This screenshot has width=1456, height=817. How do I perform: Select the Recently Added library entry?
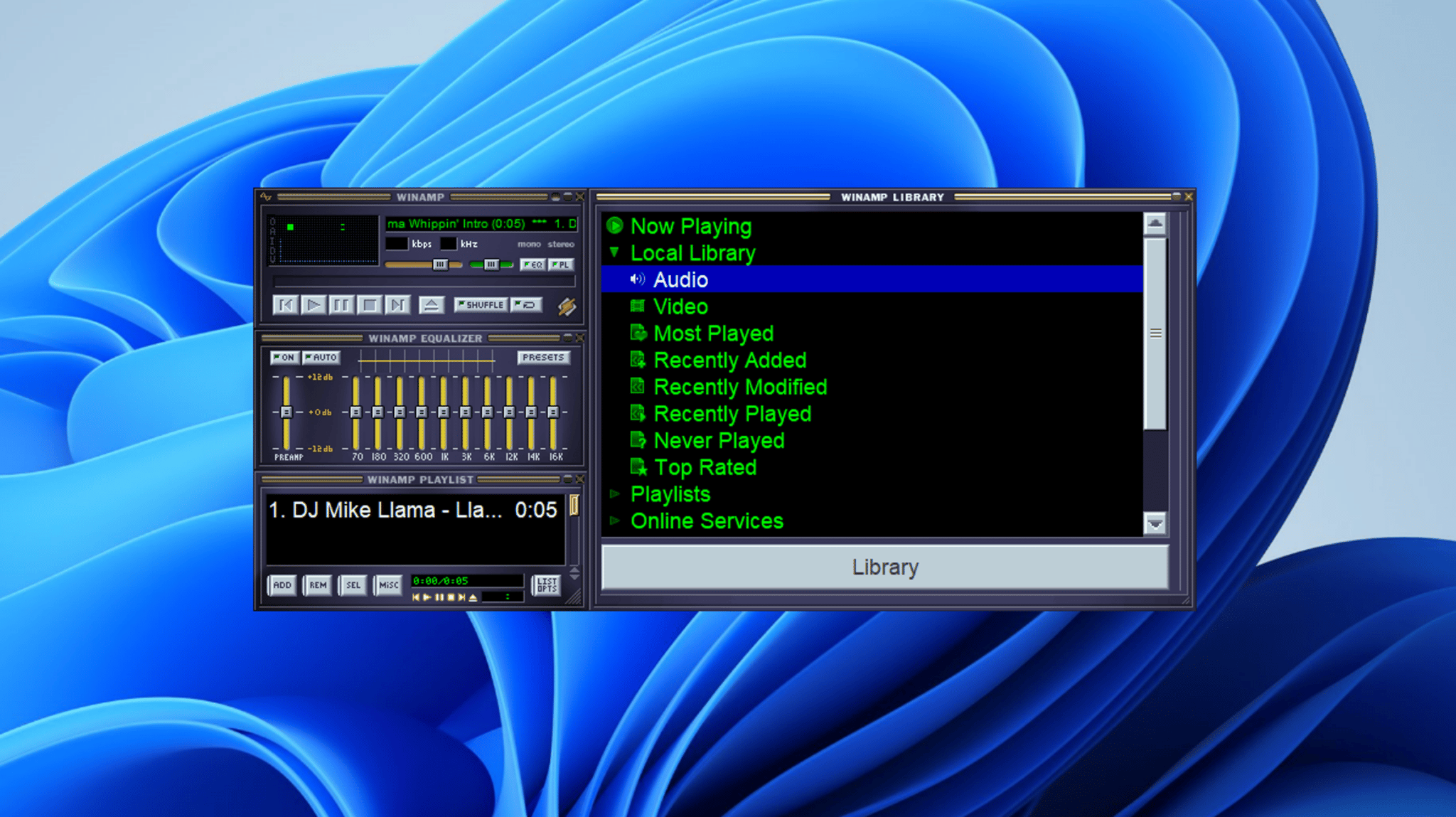click(729, 360)
